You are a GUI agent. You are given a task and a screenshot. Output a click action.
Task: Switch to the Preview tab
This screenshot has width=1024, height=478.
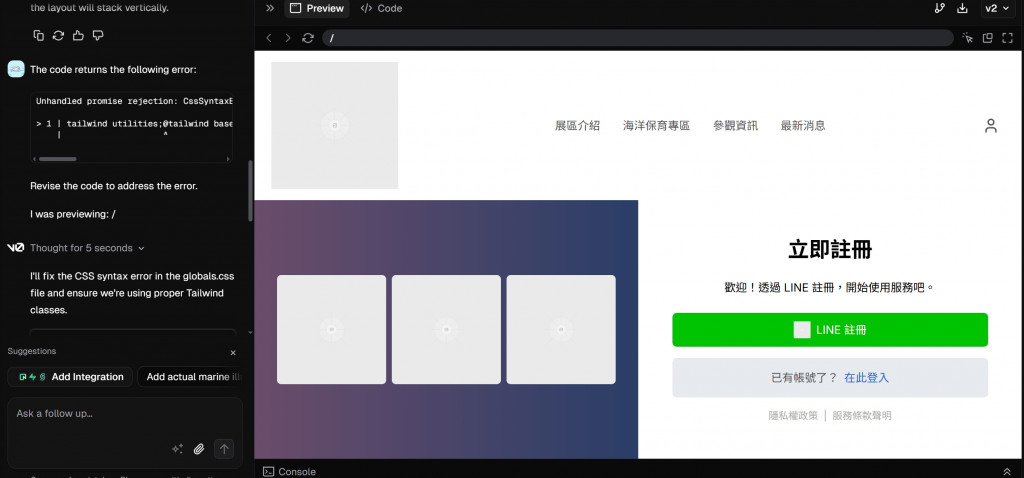click(317, 8)
